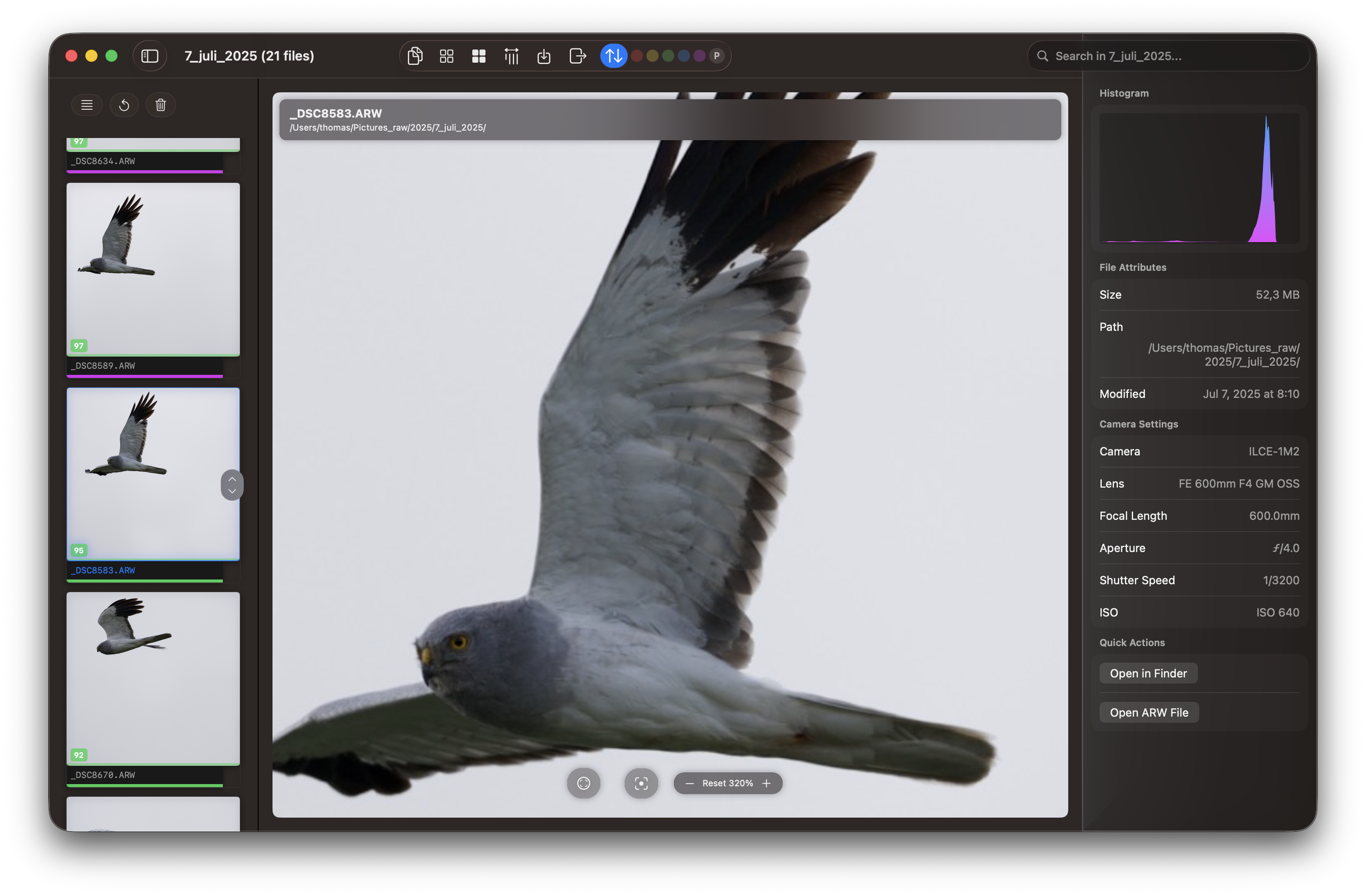
Task: Switch to outlined grid view icon
Action: 447,56
